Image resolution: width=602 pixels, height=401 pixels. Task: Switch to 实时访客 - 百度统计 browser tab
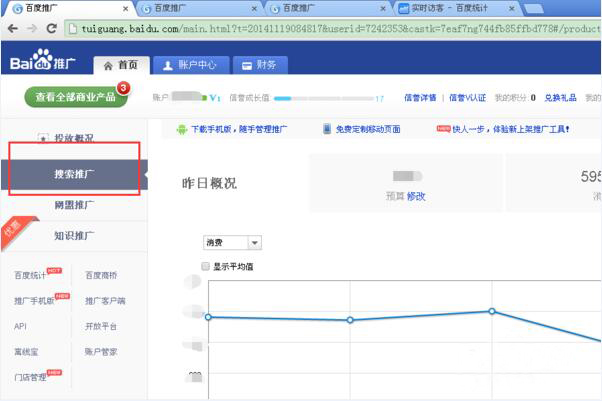pyautogui.click(x=456, y=8)
